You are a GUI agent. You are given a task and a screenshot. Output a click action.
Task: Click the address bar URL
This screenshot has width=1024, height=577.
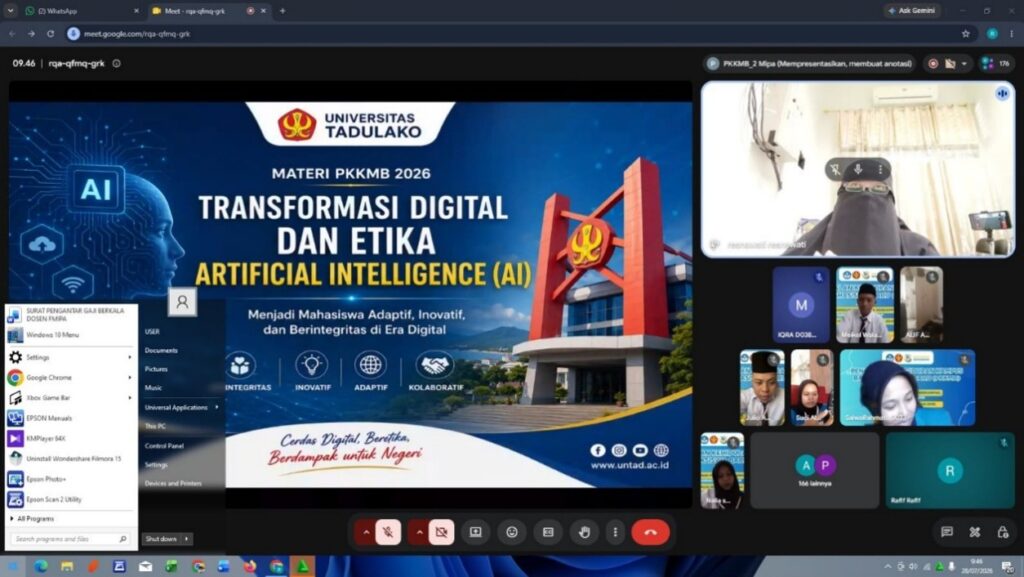(137, 33)
